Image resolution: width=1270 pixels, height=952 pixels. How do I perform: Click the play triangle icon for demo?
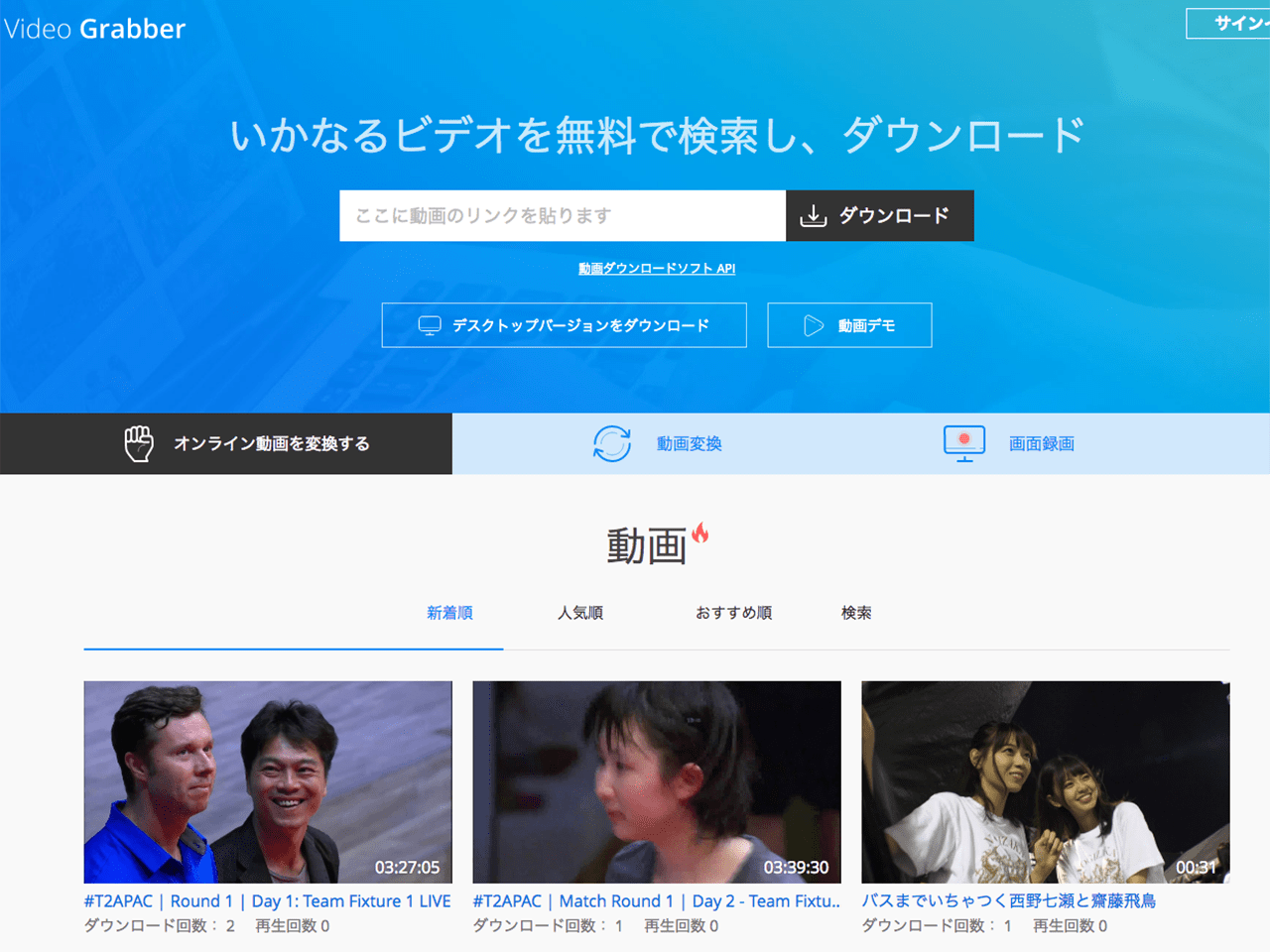pos(814,325)
